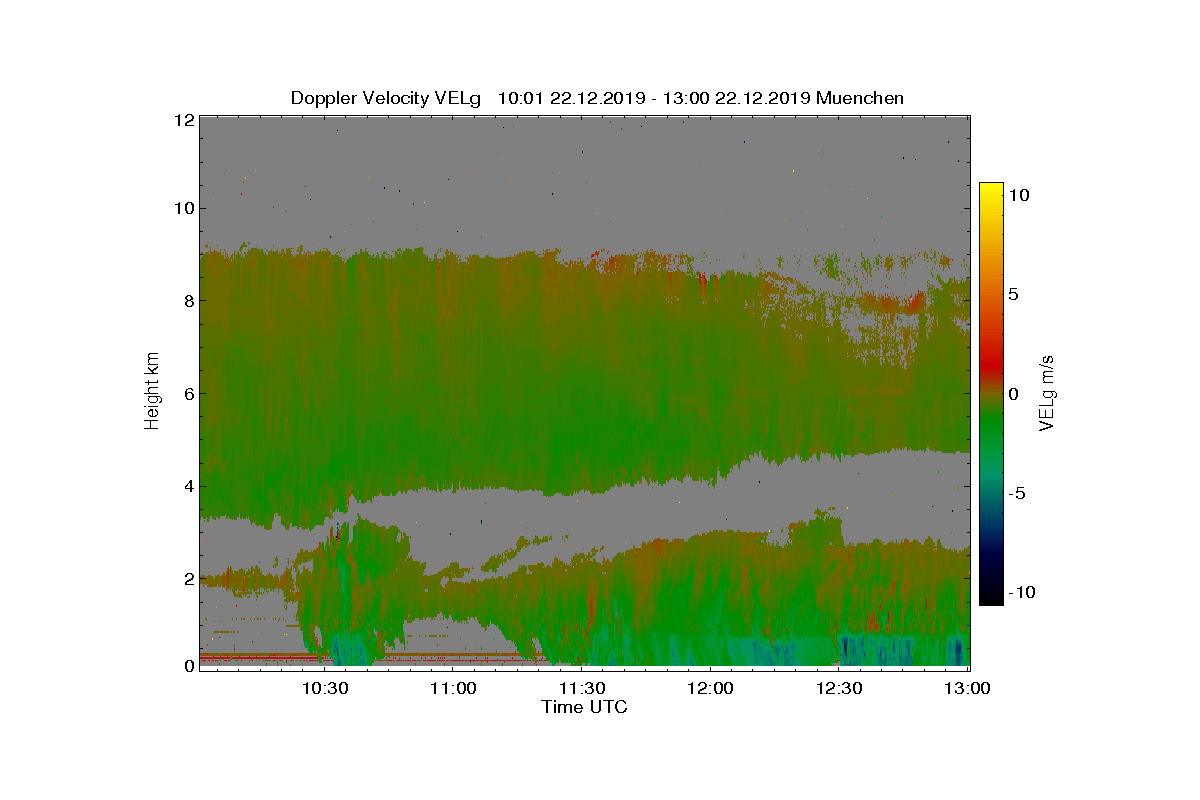
Task: Click the '6' height tick label
Action: click(188, 394)
